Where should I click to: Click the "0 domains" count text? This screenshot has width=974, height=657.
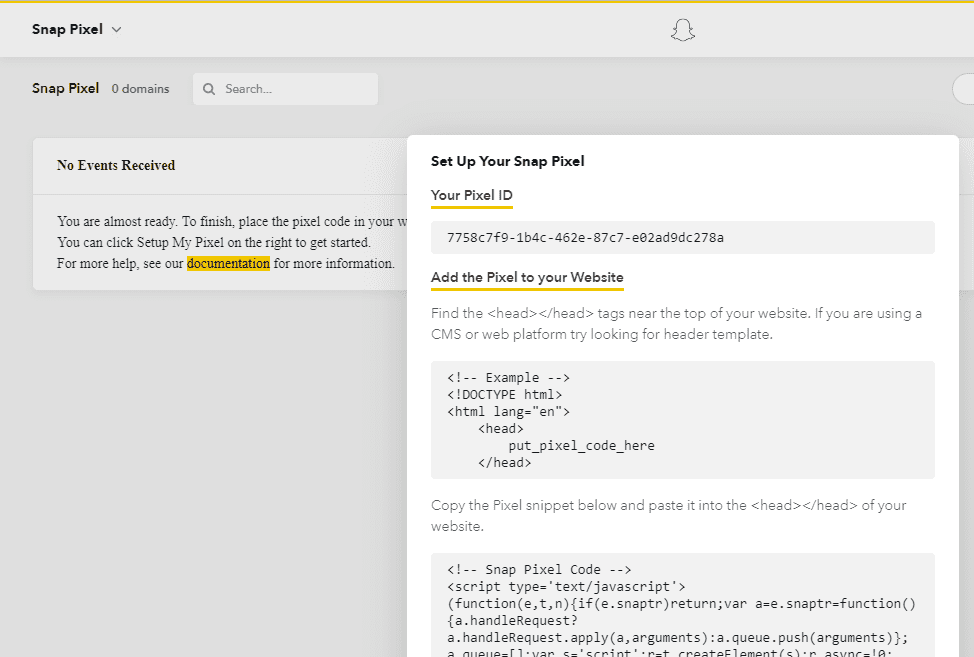140,89
